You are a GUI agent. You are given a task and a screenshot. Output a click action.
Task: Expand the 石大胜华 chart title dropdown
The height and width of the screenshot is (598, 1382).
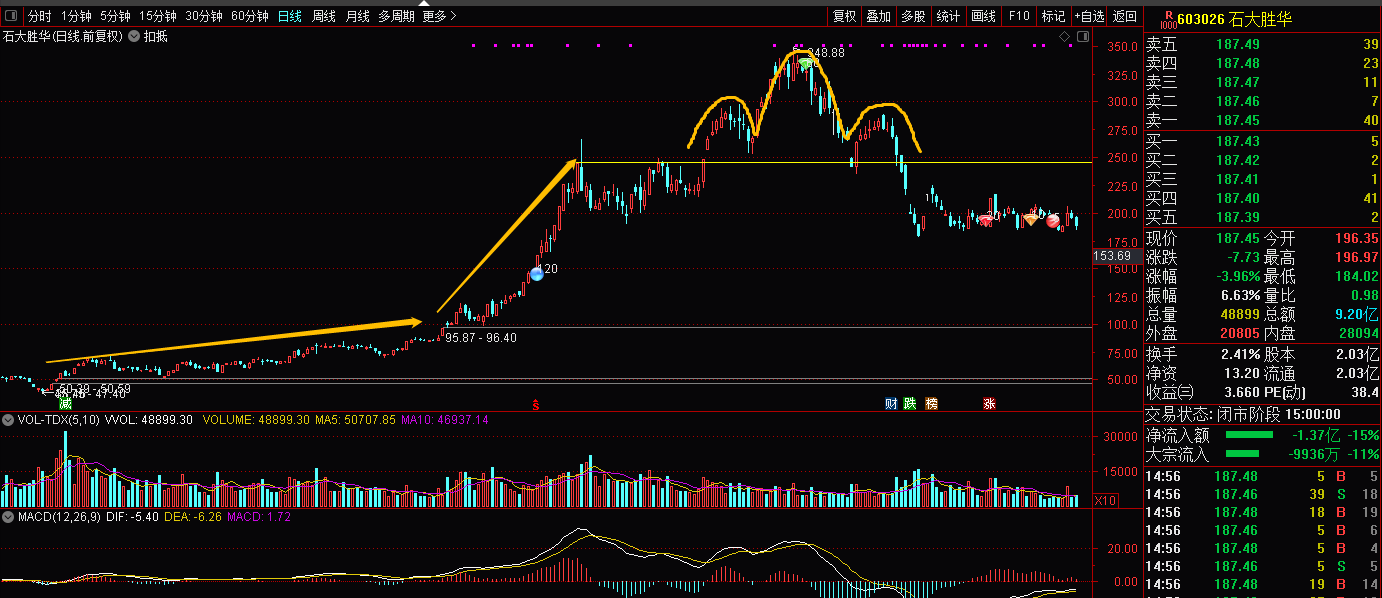[134, 37]
